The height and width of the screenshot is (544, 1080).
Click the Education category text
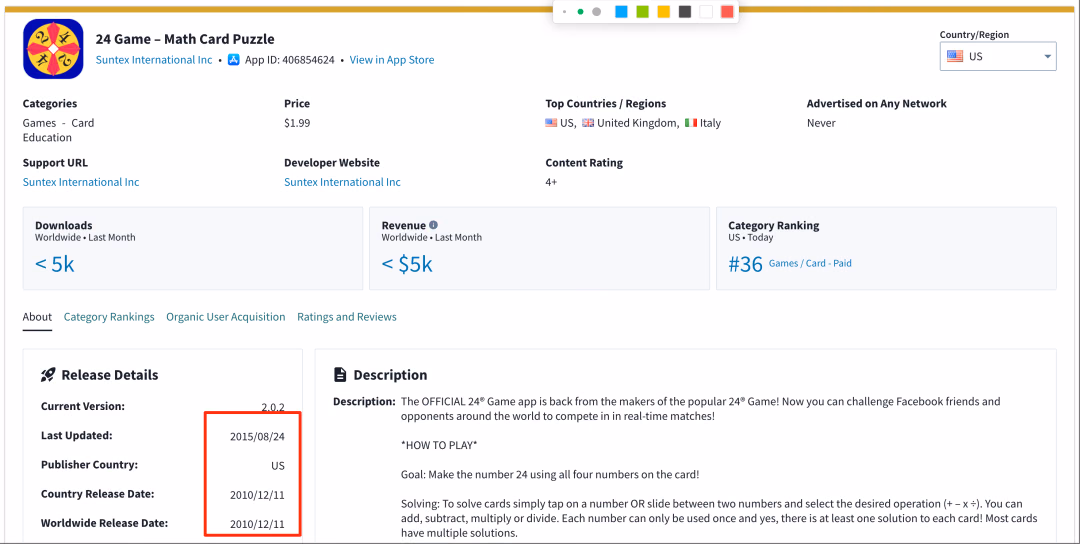point(47,137)
